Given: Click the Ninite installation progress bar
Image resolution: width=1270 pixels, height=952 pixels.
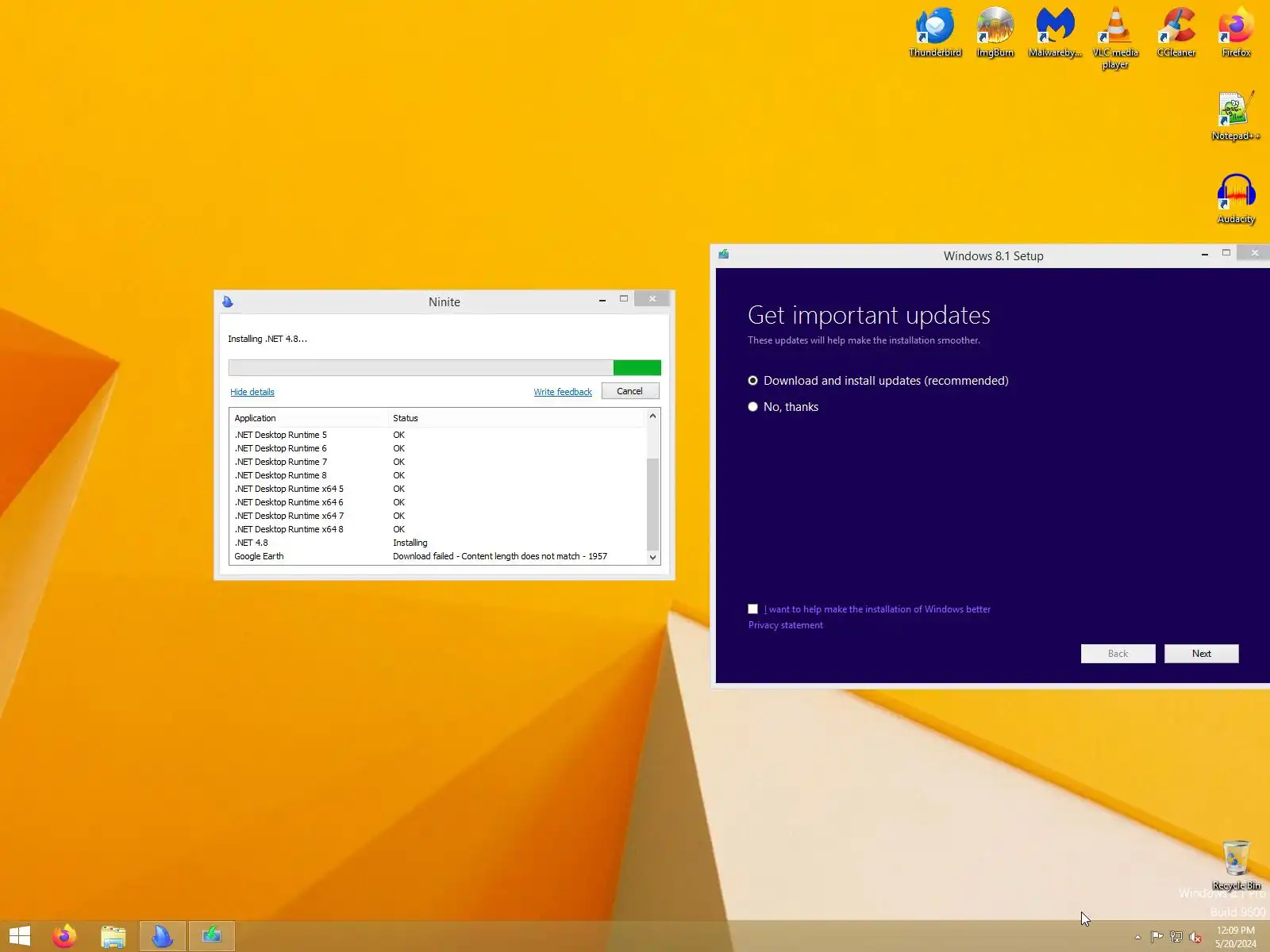Looking at the screenshot, I should click(x=444, y=367).
